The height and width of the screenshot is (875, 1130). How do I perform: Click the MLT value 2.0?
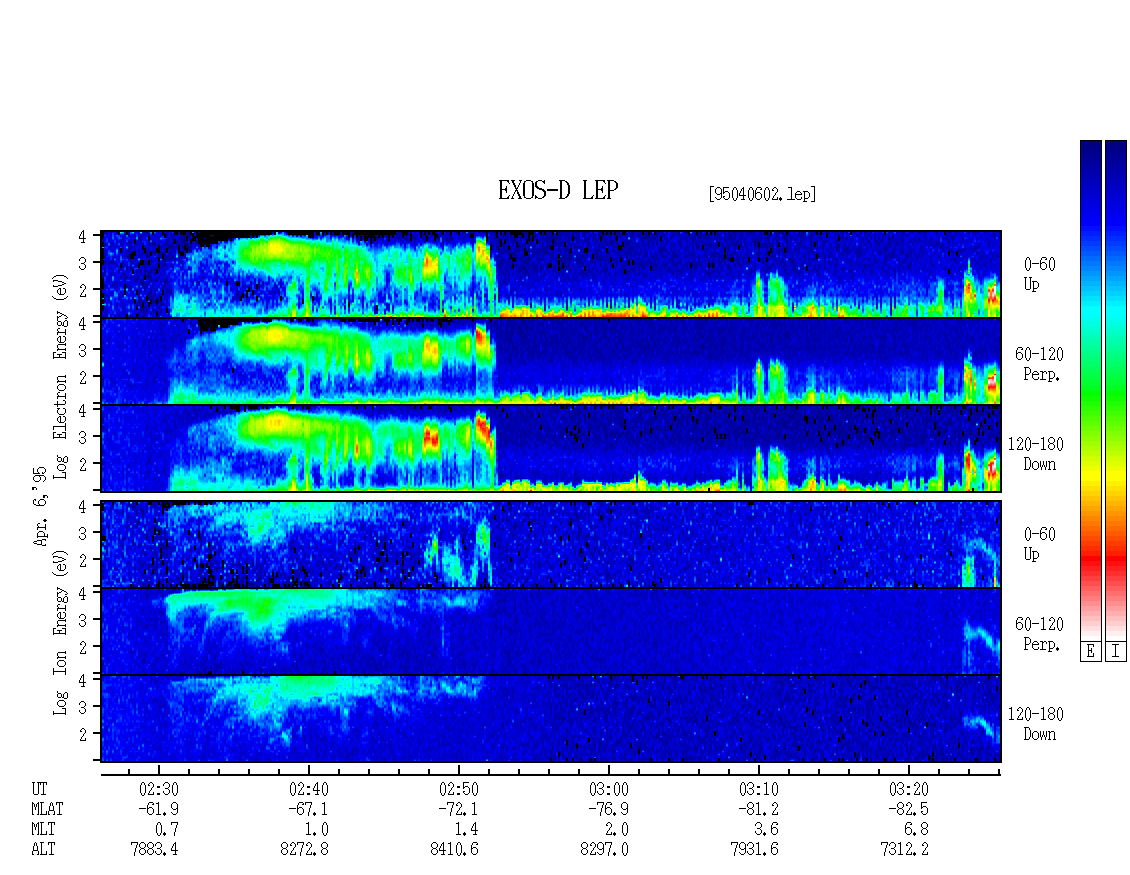(616, 830)
